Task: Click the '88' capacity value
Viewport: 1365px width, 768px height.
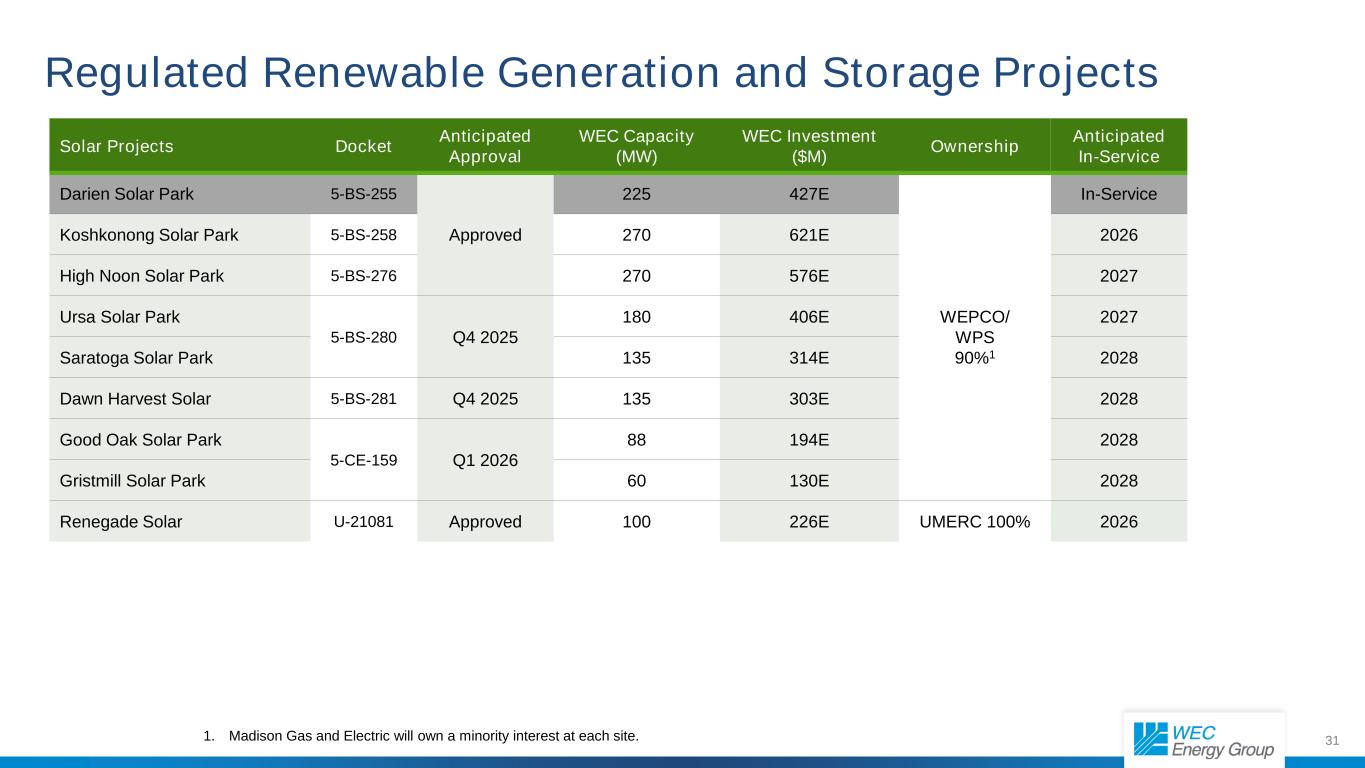Action: pyautogui.click(x=636, y=440)
